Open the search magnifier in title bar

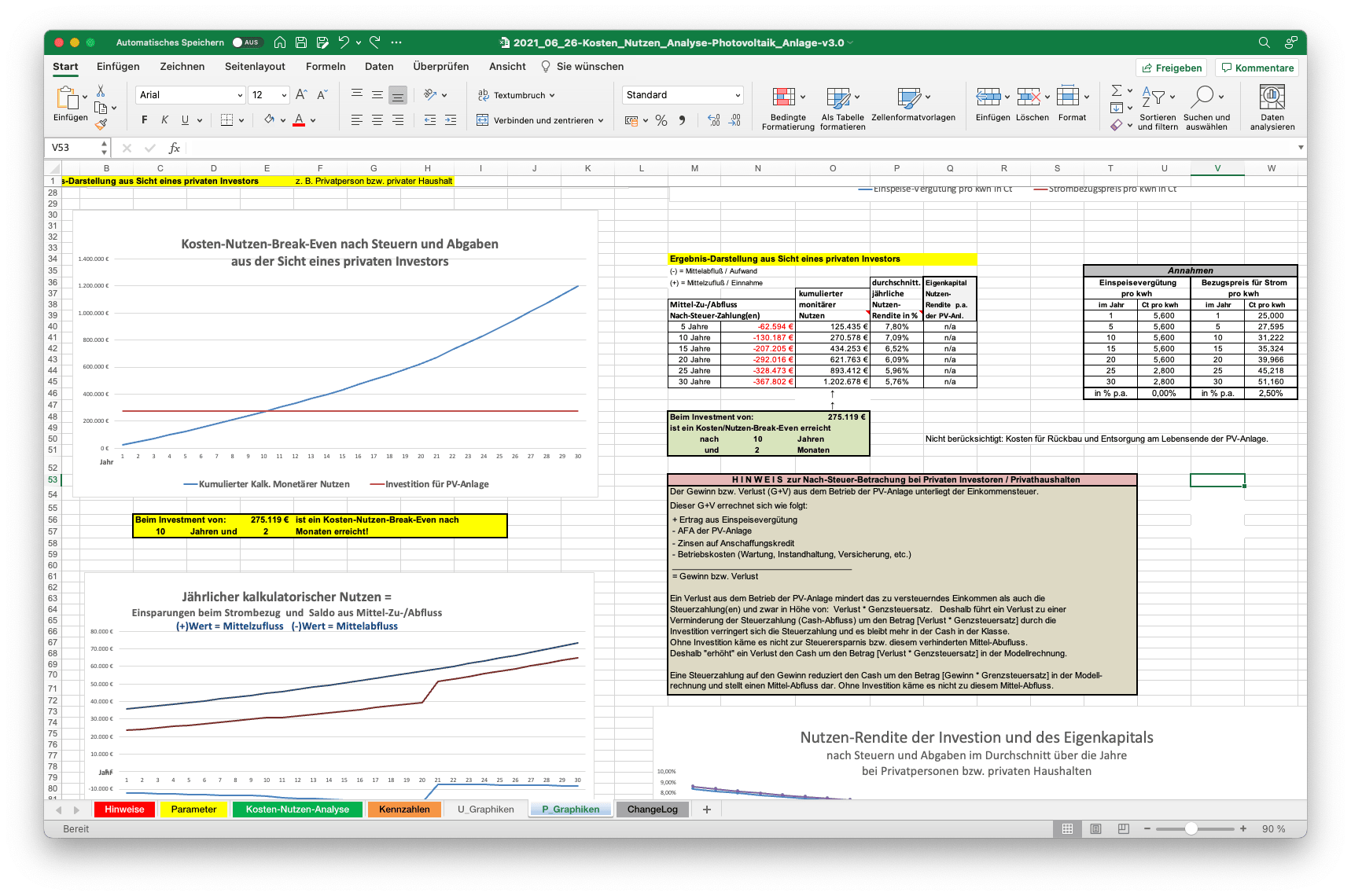pos(1264,42)
